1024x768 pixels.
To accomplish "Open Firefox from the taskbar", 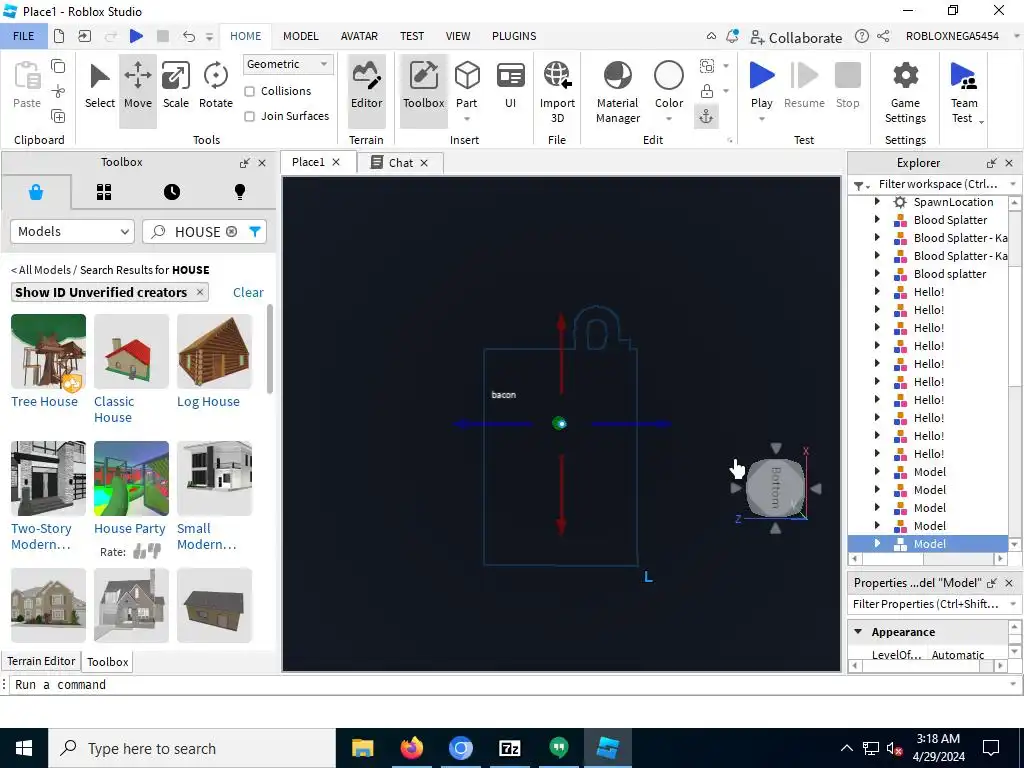I will [411, 748].
